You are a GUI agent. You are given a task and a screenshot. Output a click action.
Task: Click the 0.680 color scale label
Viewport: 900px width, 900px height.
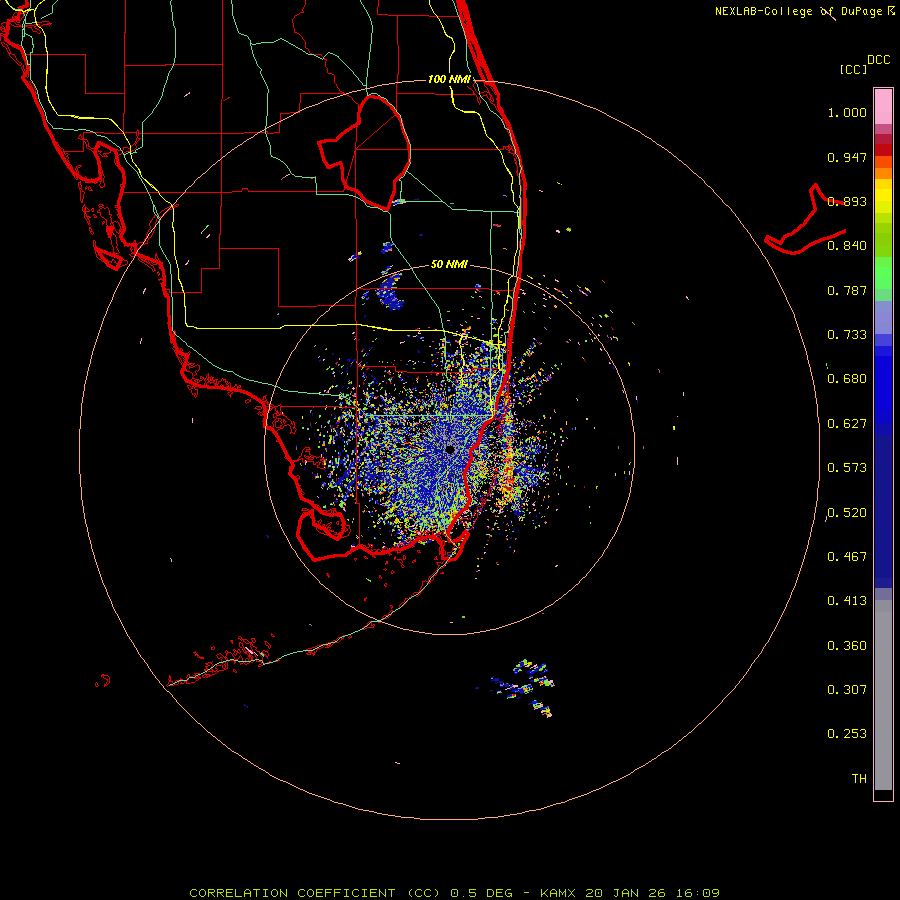click(x=847, y=379)
